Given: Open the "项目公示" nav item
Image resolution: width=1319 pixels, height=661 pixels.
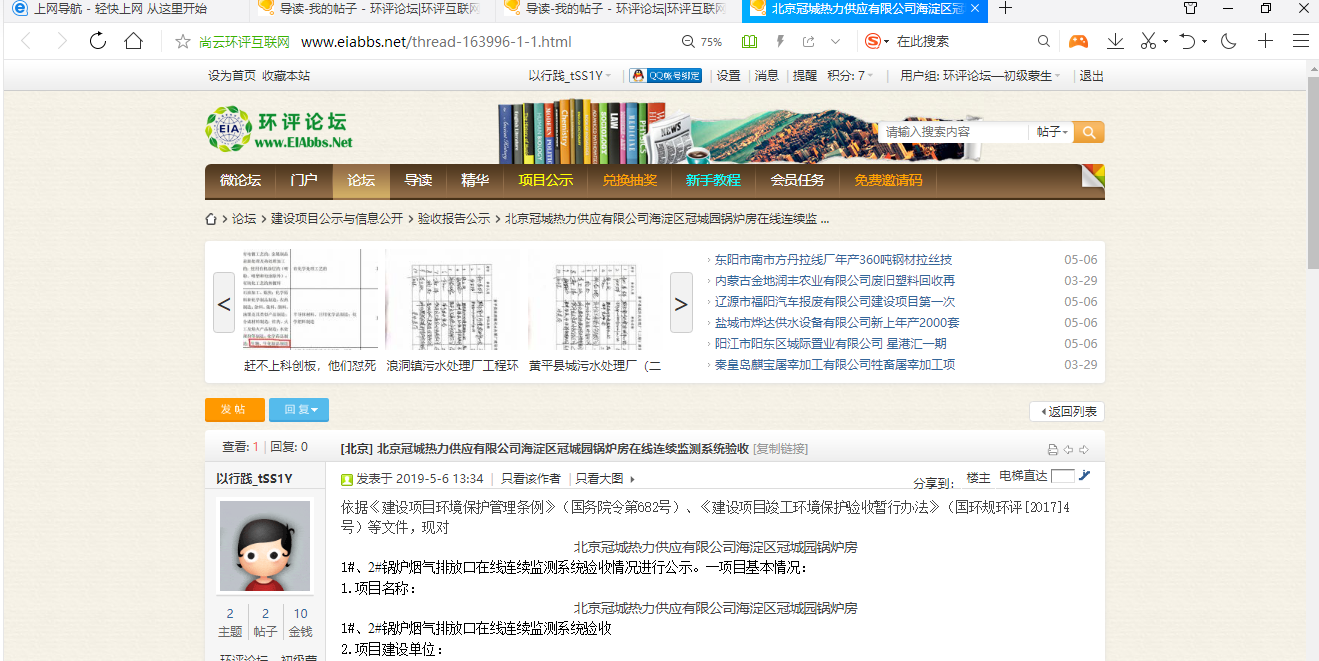Looking at the screenshot, I should click(546, 181).
